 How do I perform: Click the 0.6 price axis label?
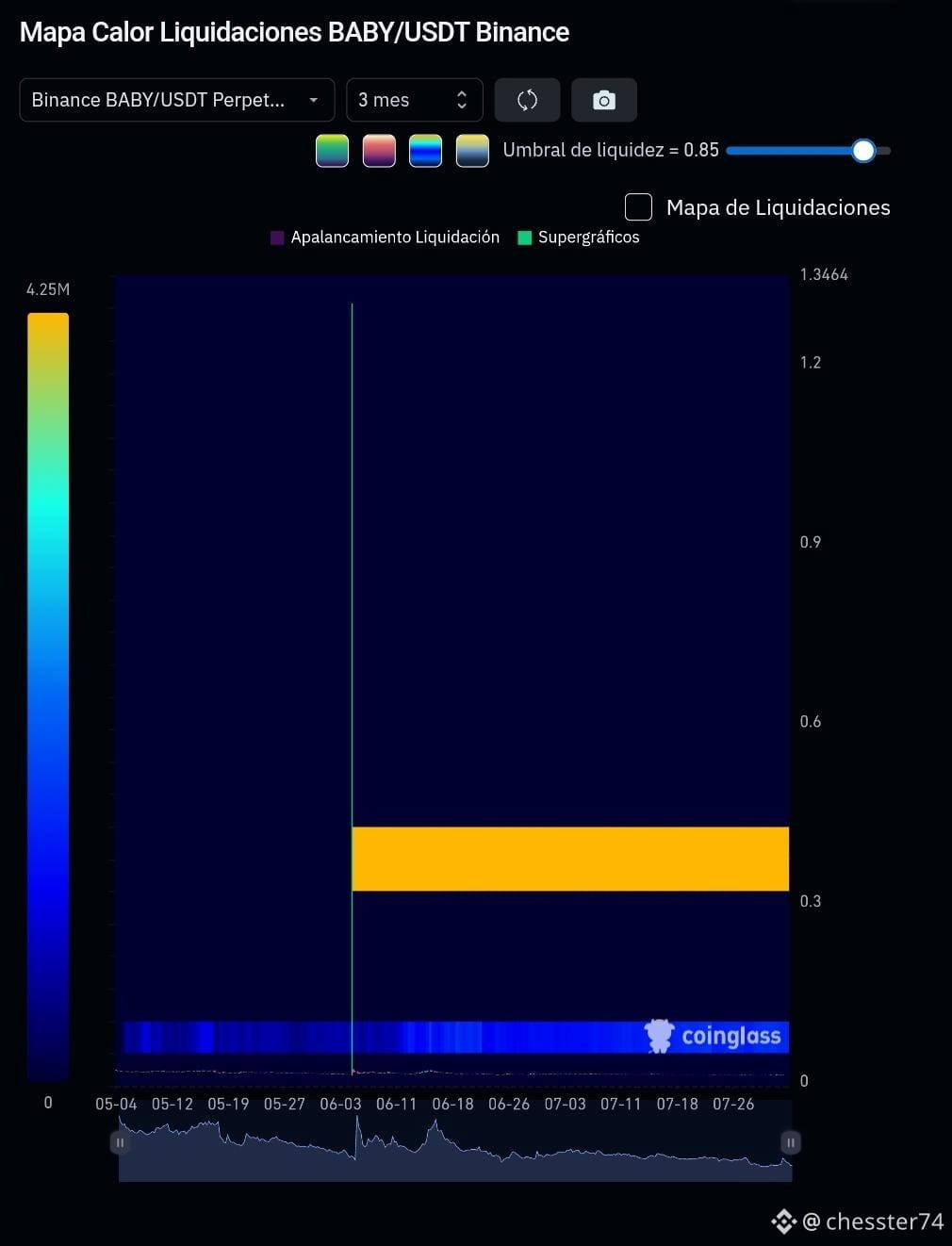[x=811, y=721]
